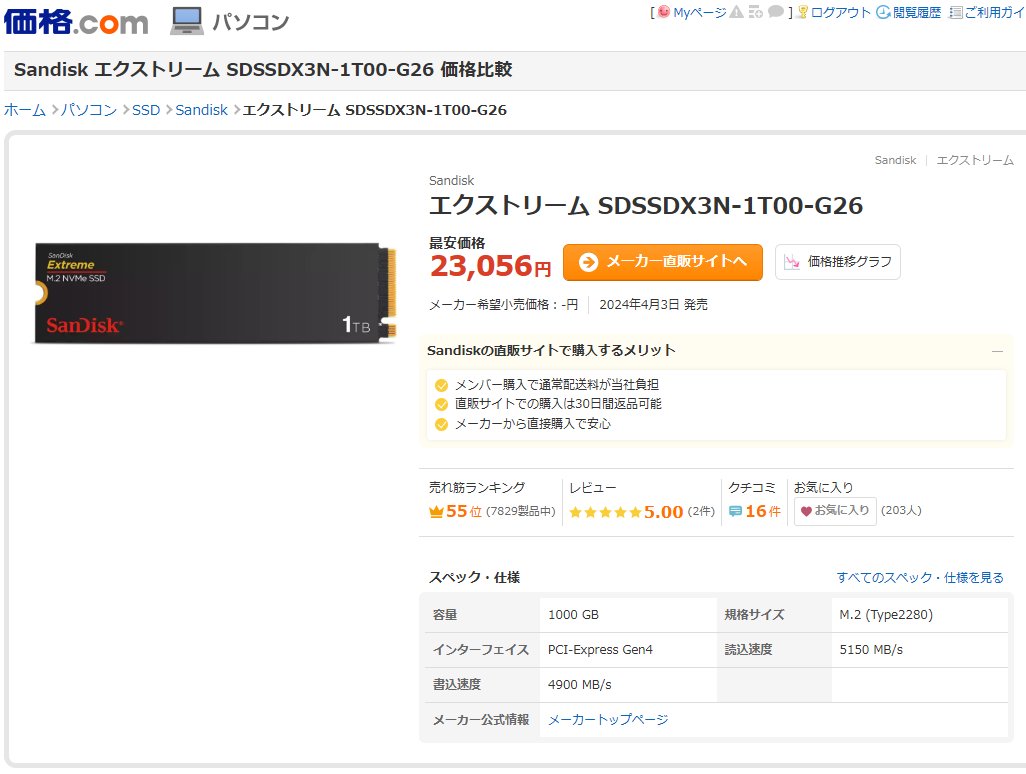Click the price trend chart icon
Viewport: 1026px width, 774px height.
pos(792,262)
